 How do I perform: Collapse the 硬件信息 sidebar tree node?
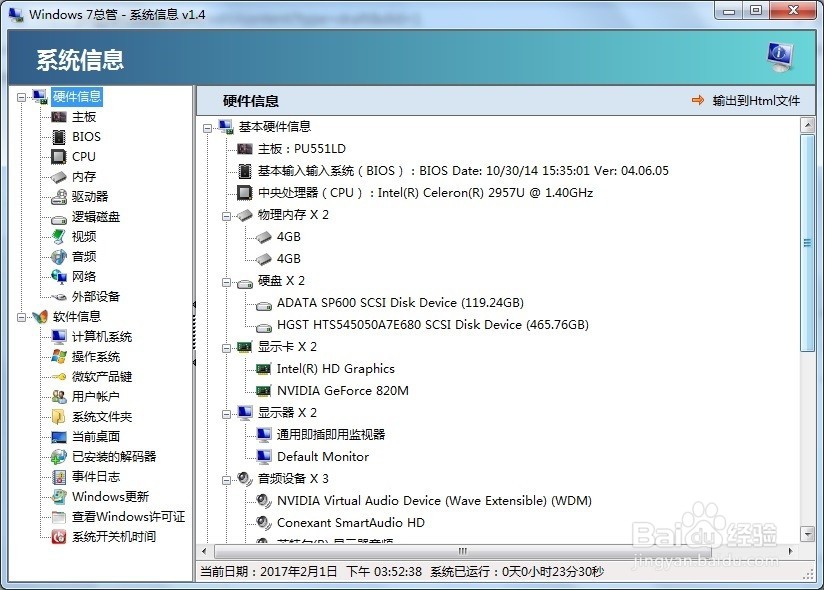21,97
